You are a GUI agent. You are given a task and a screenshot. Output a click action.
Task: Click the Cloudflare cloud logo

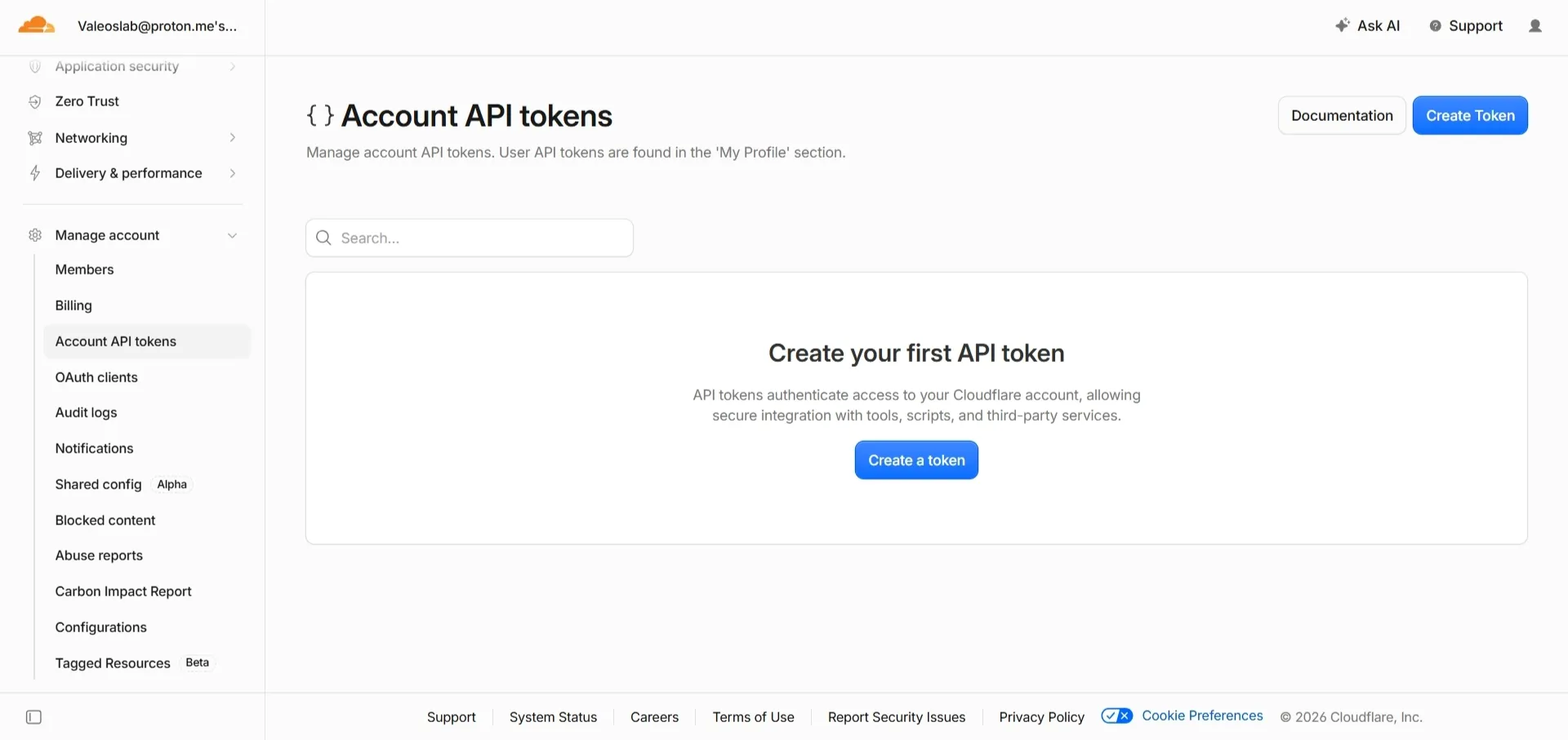coord(37,25)
